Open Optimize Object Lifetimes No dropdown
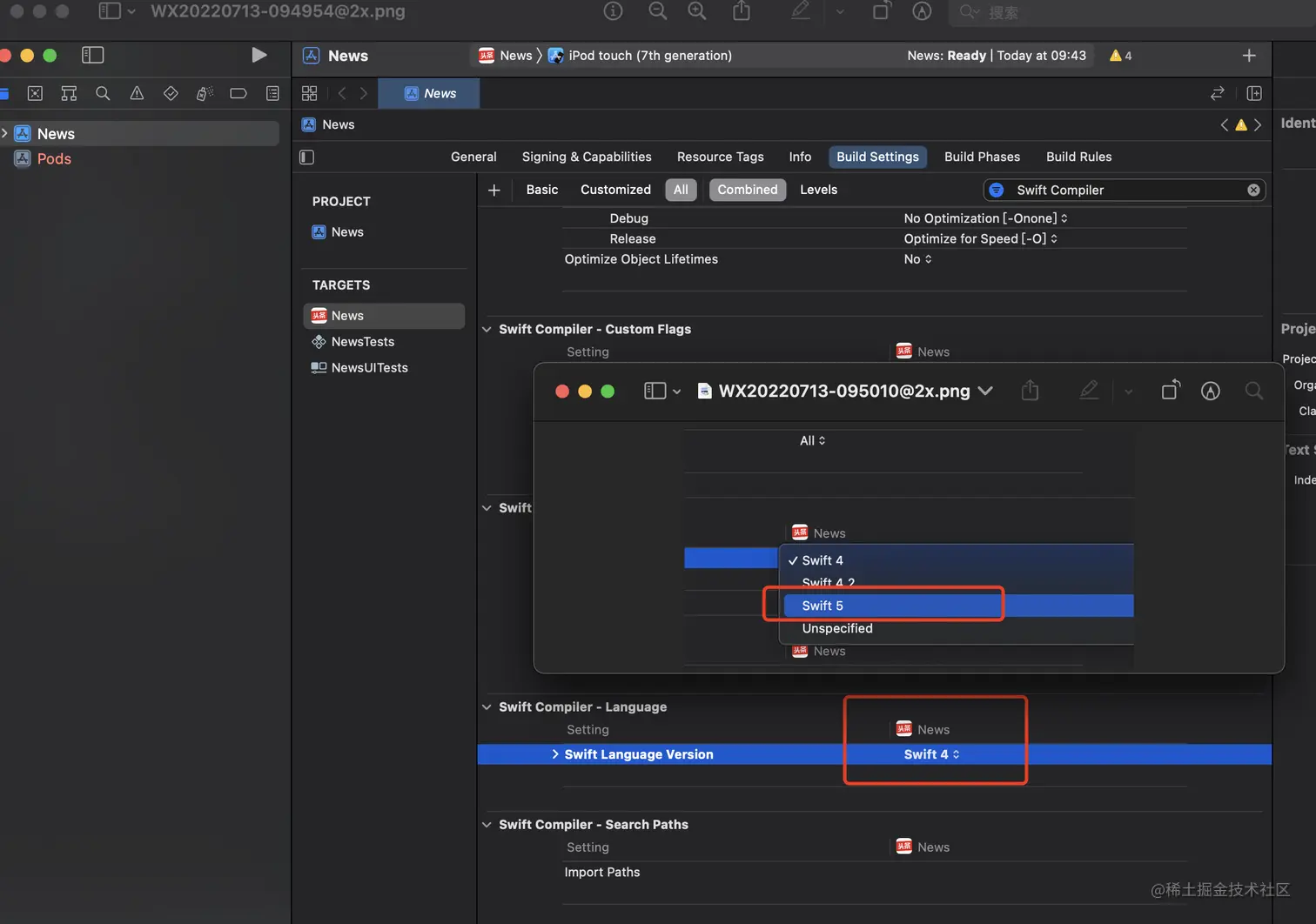This screenshot has width=1316, height=924. (x=917, y=259)
